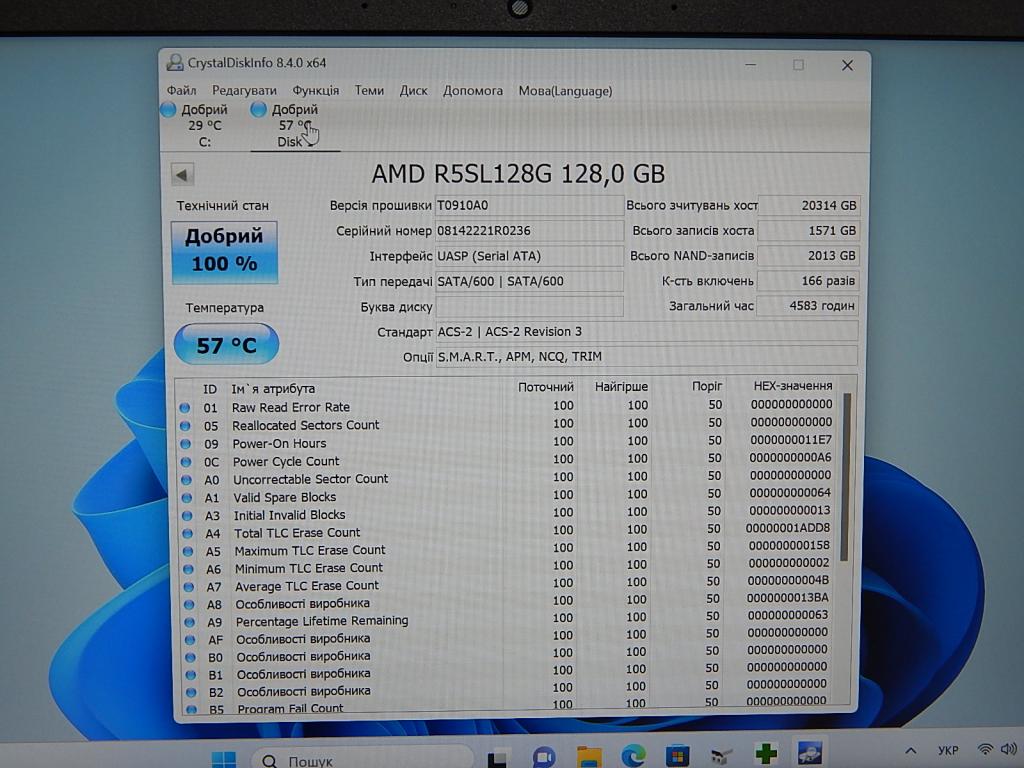Open the Мова(Language) menu

[x=566, y=91]
